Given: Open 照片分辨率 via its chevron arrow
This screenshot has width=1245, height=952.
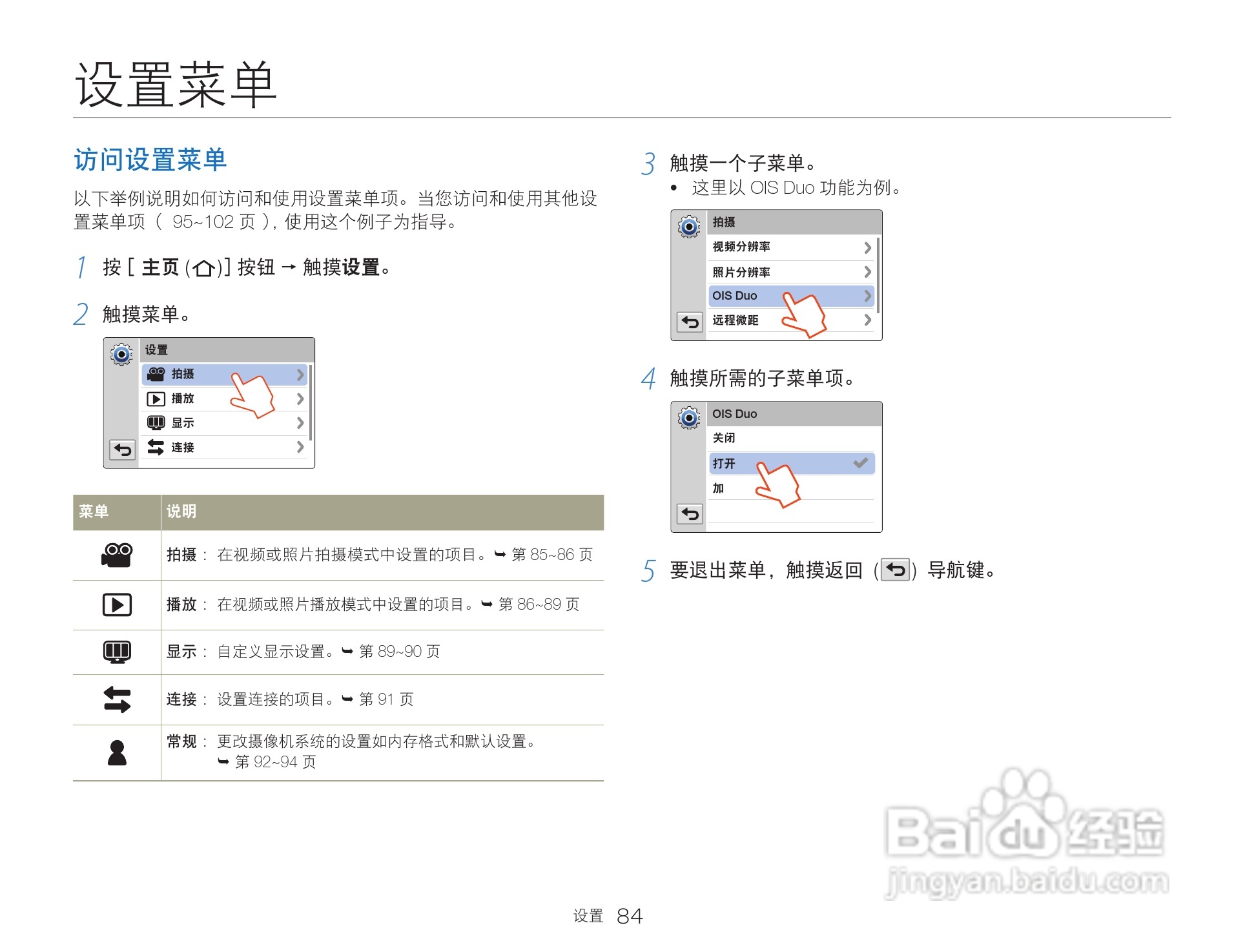Looking at the screenshot, I should tap(867, 272).
